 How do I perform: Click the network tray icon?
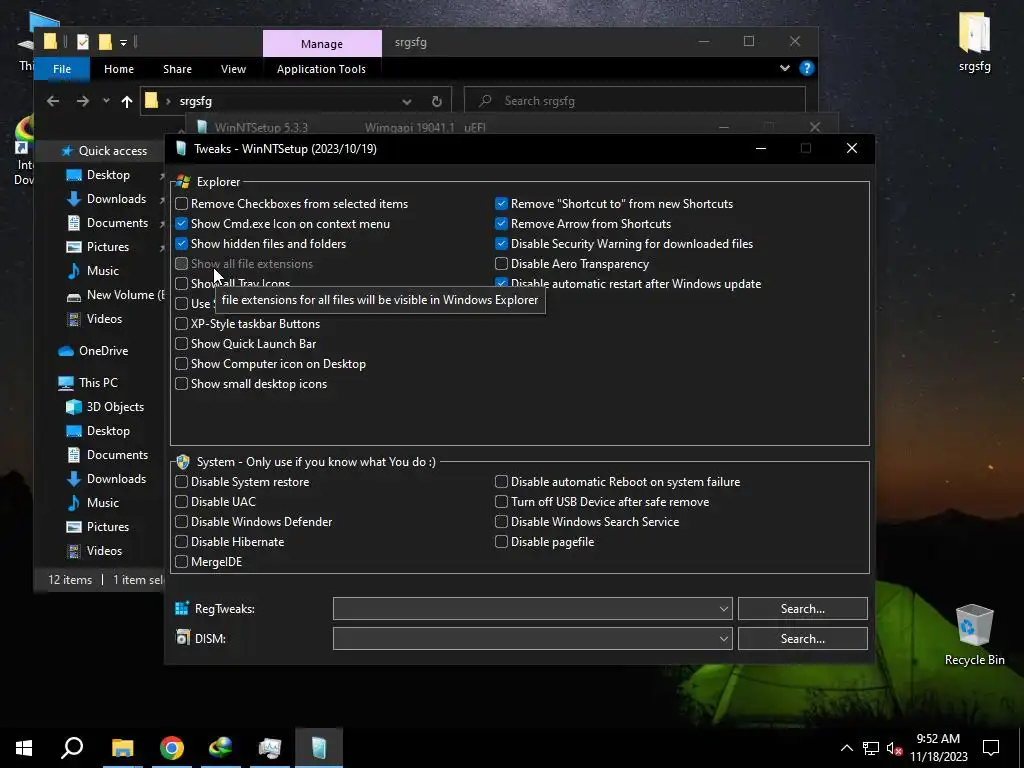point(871,748)
